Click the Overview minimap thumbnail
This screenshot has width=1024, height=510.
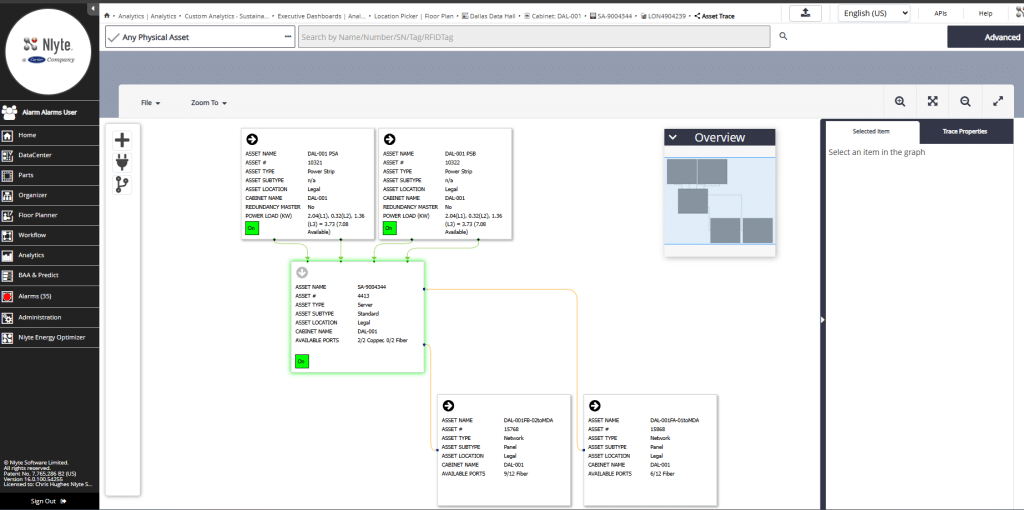(720, 201)
